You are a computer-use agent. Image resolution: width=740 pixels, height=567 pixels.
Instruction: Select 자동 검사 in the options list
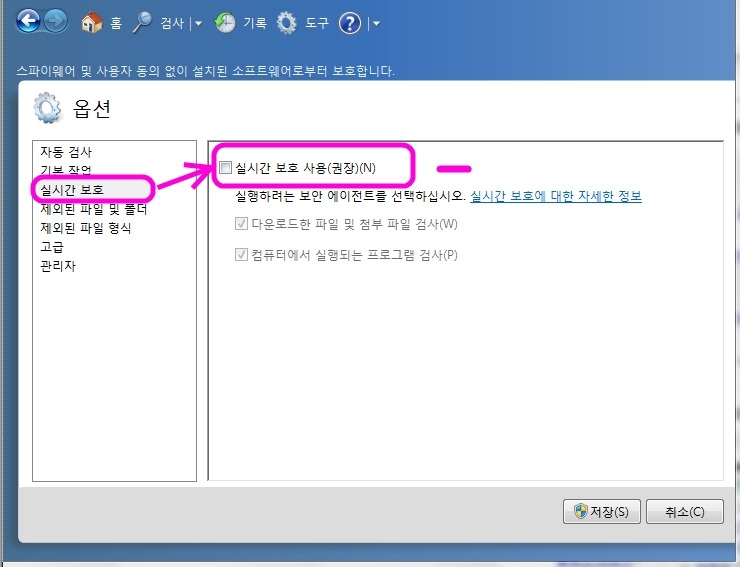[x=66, y=152]
